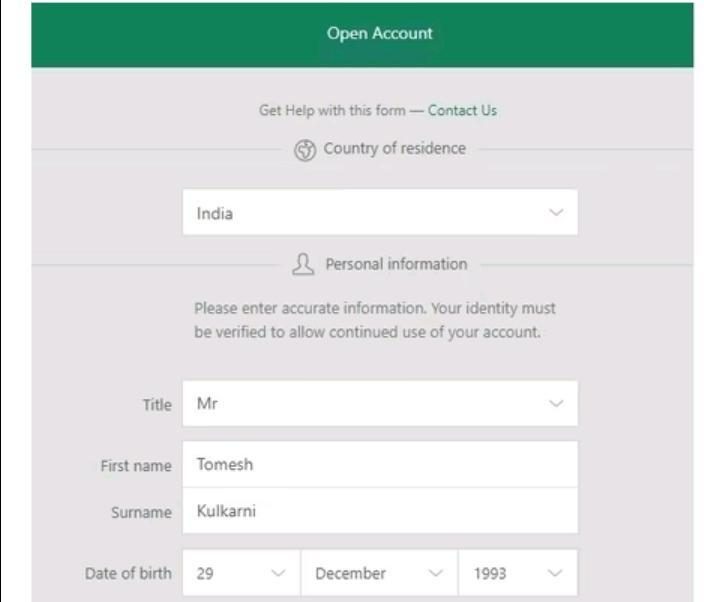Click the Get Help with this form text
Viewport: 704px width, 602px height.
tap(332, 110)
